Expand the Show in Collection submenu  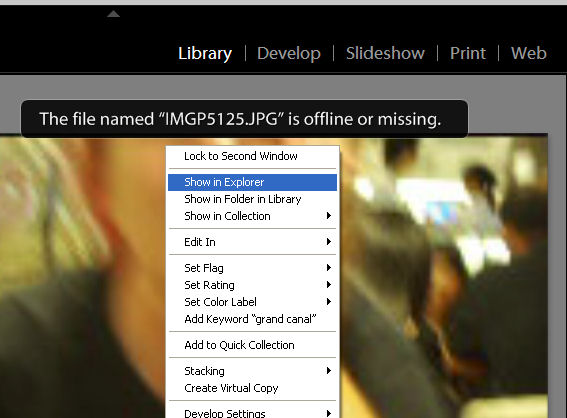click(252, 216)
